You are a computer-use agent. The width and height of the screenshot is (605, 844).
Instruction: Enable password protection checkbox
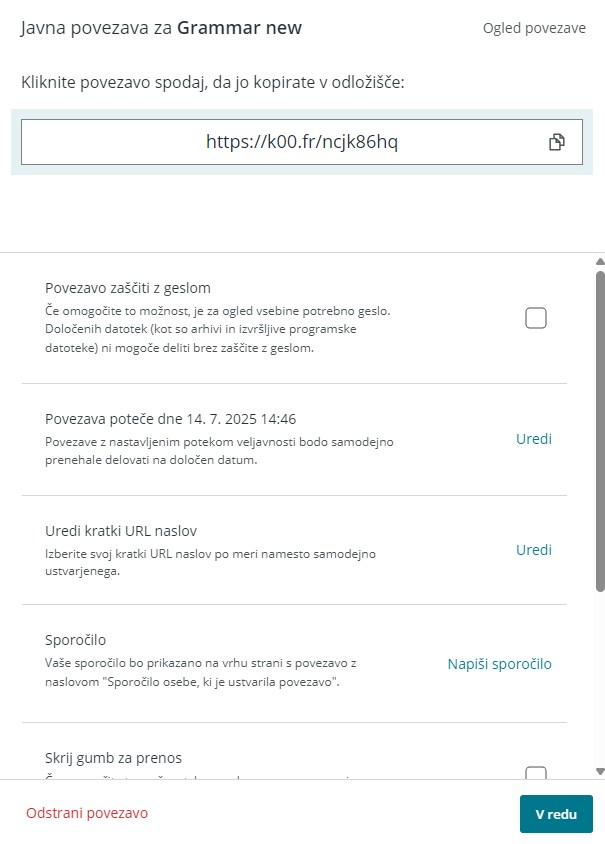click(x=536, y=318)
